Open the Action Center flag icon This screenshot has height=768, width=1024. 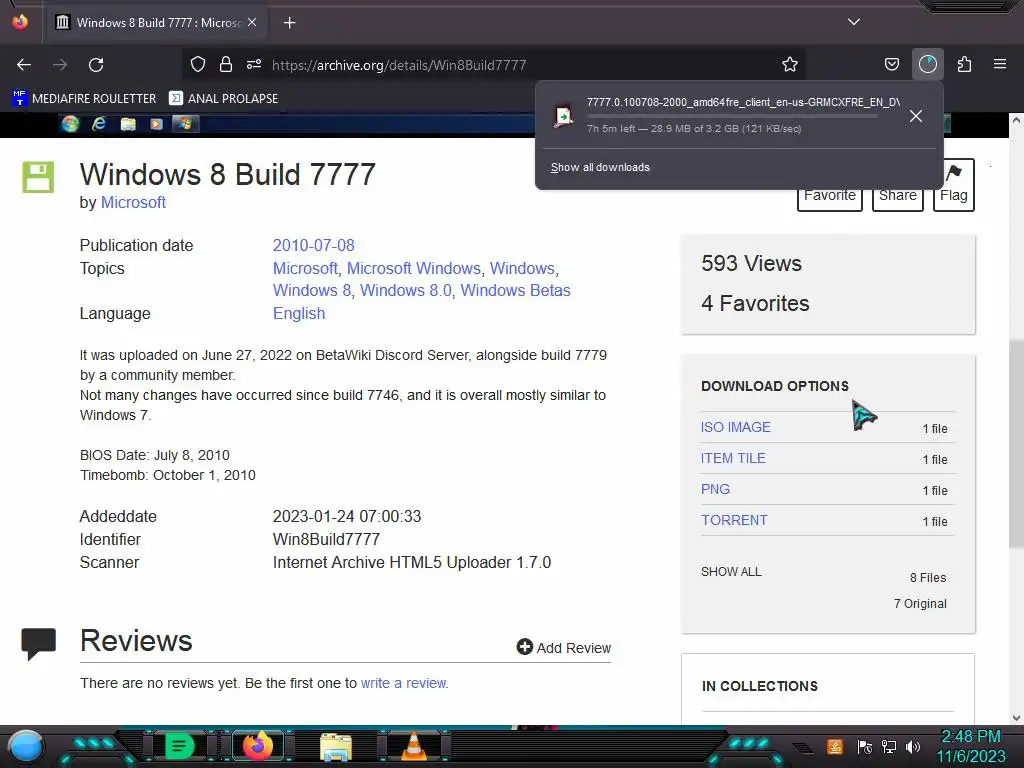[x=864, y=746]
